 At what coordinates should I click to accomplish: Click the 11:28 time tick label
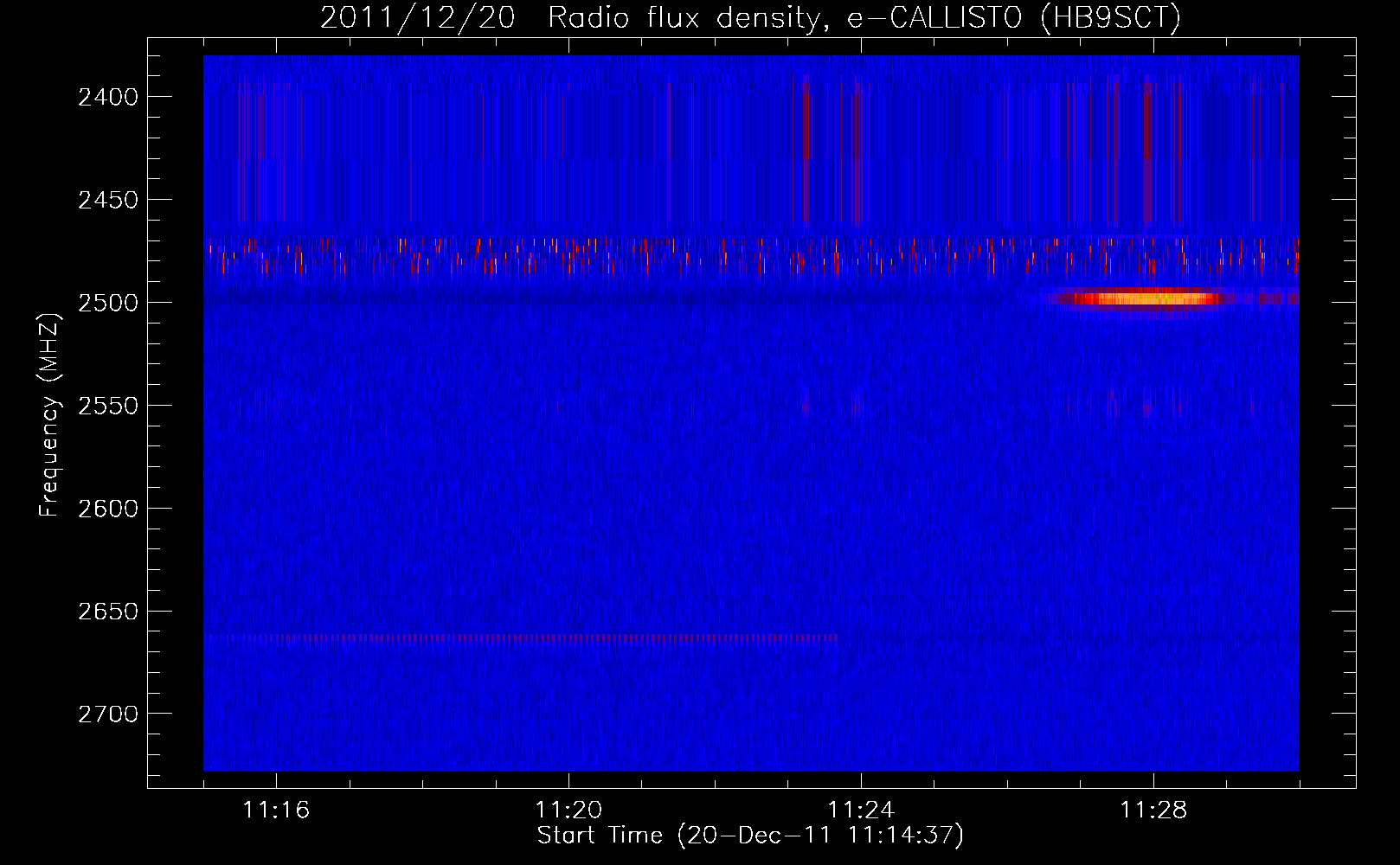tap(1153, 811)
